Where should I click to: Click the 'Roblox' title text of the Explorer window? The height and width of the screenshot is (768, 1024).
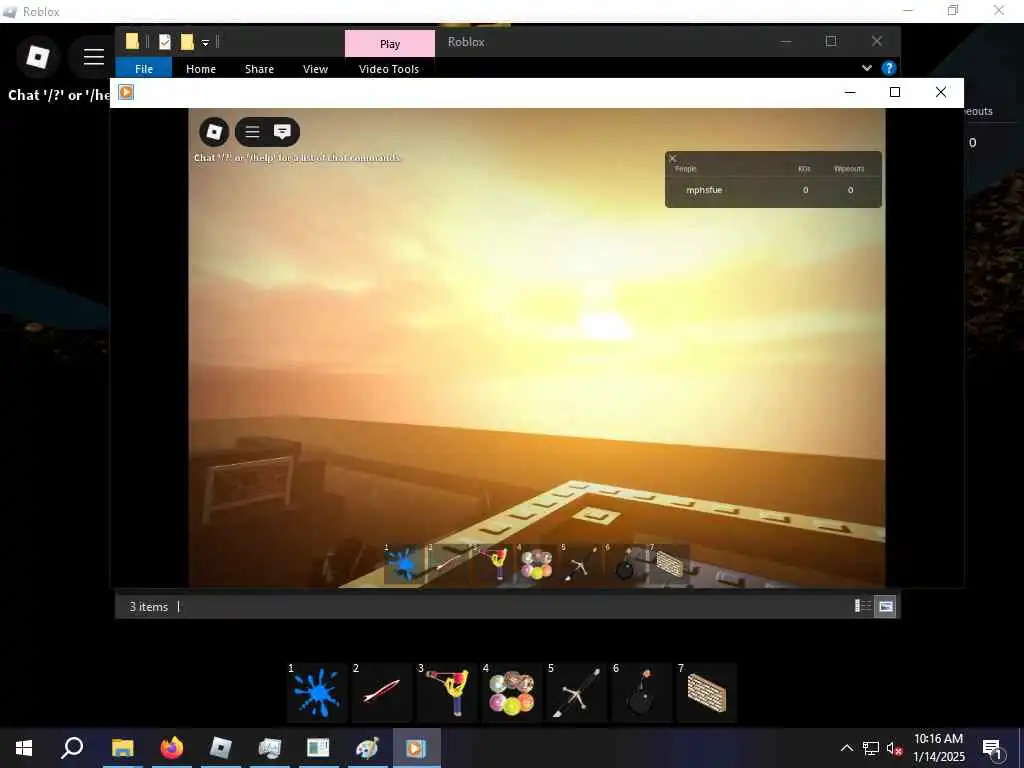[466, 42]
